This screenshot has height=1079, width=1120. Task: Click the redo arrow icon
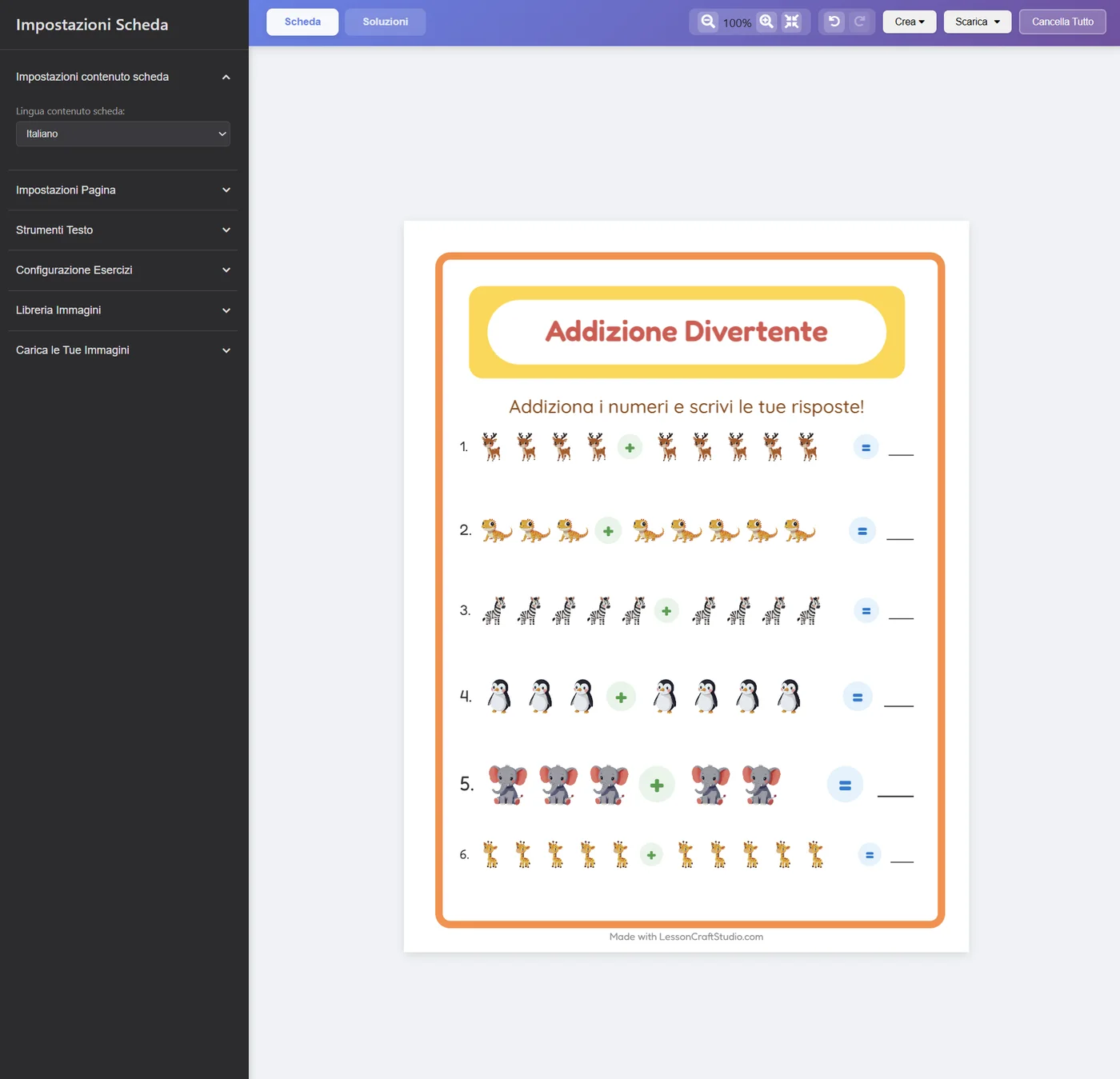[x=860, y=22]
